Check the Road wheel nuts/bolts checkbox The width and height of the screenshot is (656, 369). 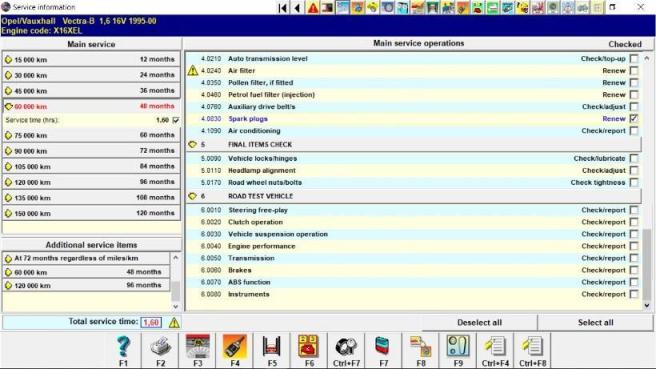point(634,183)
